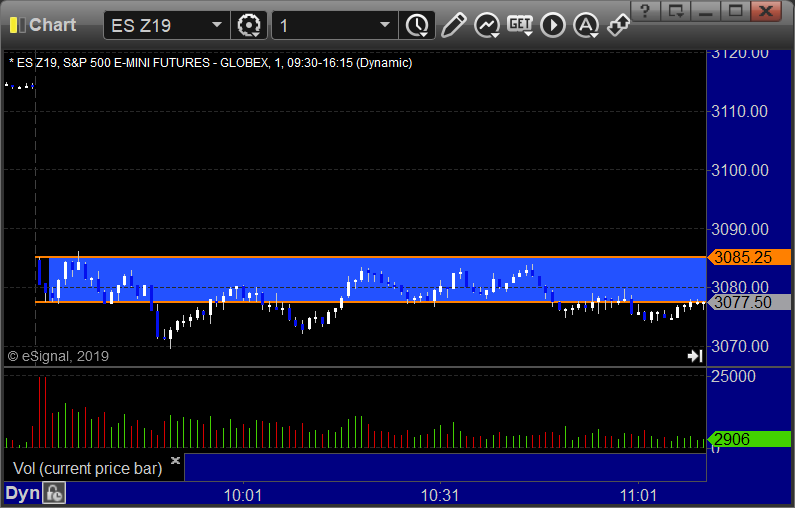Open the GET studies menu icon
The width and height of the screenshot is (795, 508).
point(520,25)
